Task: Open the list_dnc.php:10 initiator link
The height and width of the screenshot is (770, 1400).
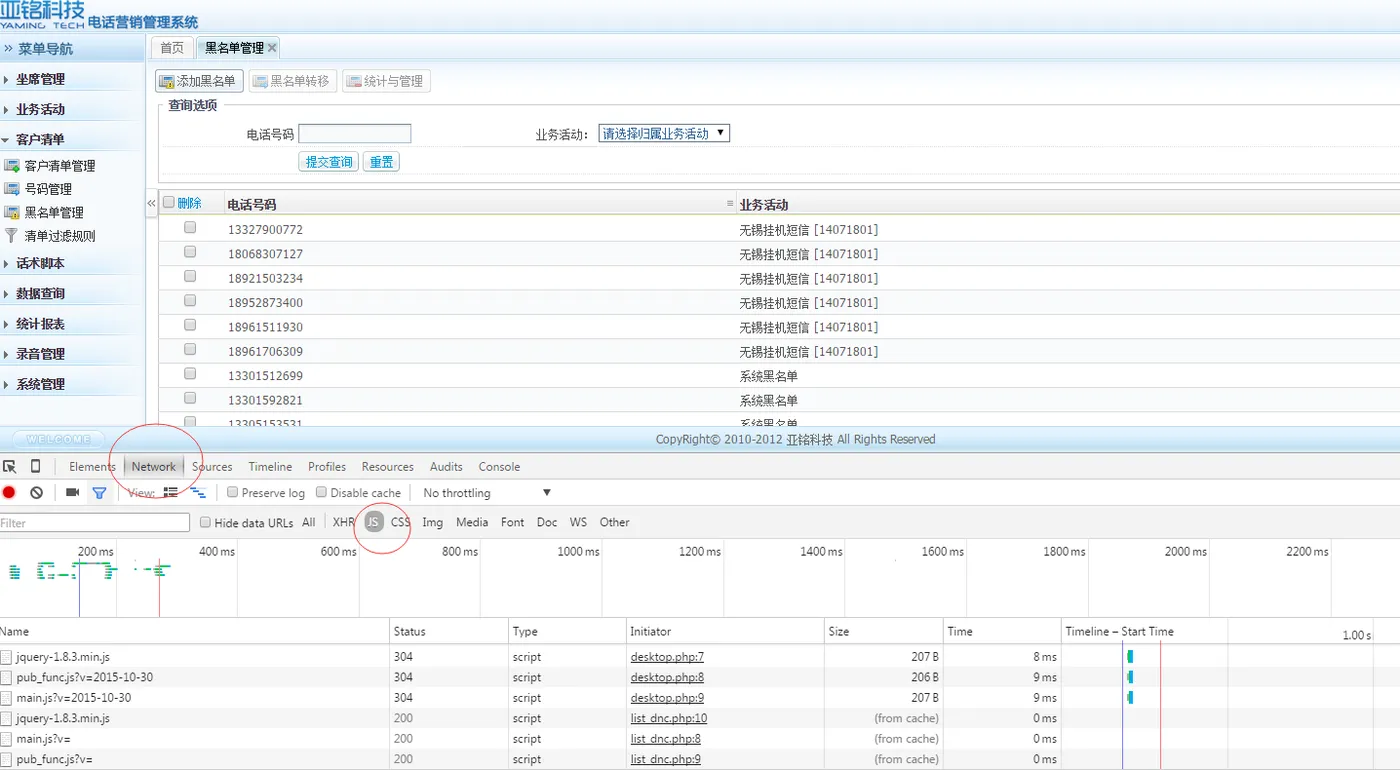Action: (669, 718)
